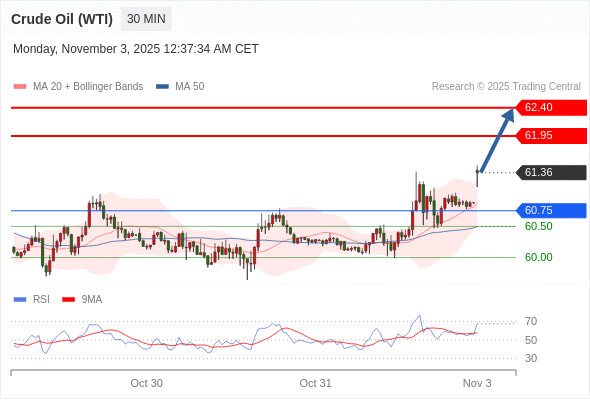The width and height of the screenshot is (590, 400).
Task: Click the 60.50 green support label
Action: point(539,227)
